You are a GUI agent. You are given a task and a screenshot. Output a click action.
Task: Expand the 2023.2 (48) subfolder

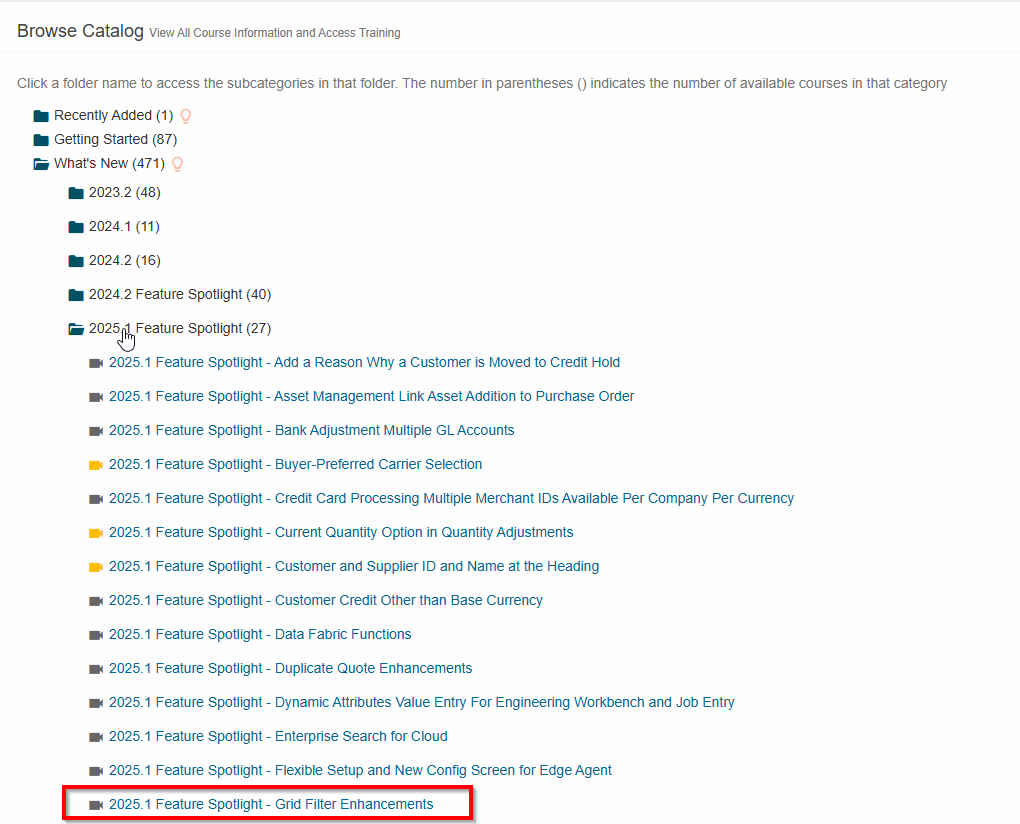[x=125, y=193]
